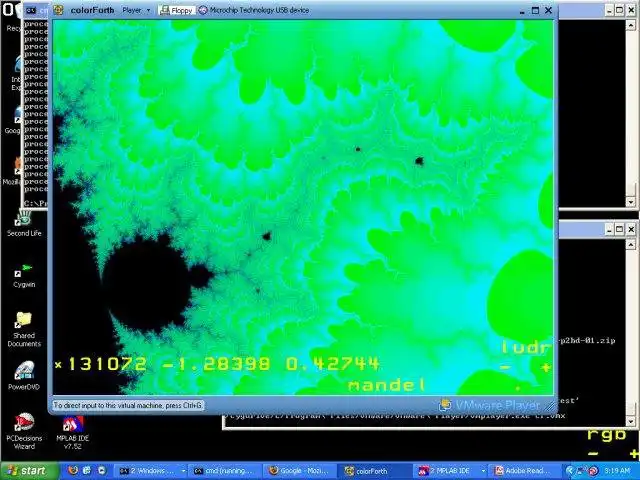This screenshot has height=480, width=640.
Task: Click the black Mandelbrot bulb in the fractal
Action: [x=148, y=286]
